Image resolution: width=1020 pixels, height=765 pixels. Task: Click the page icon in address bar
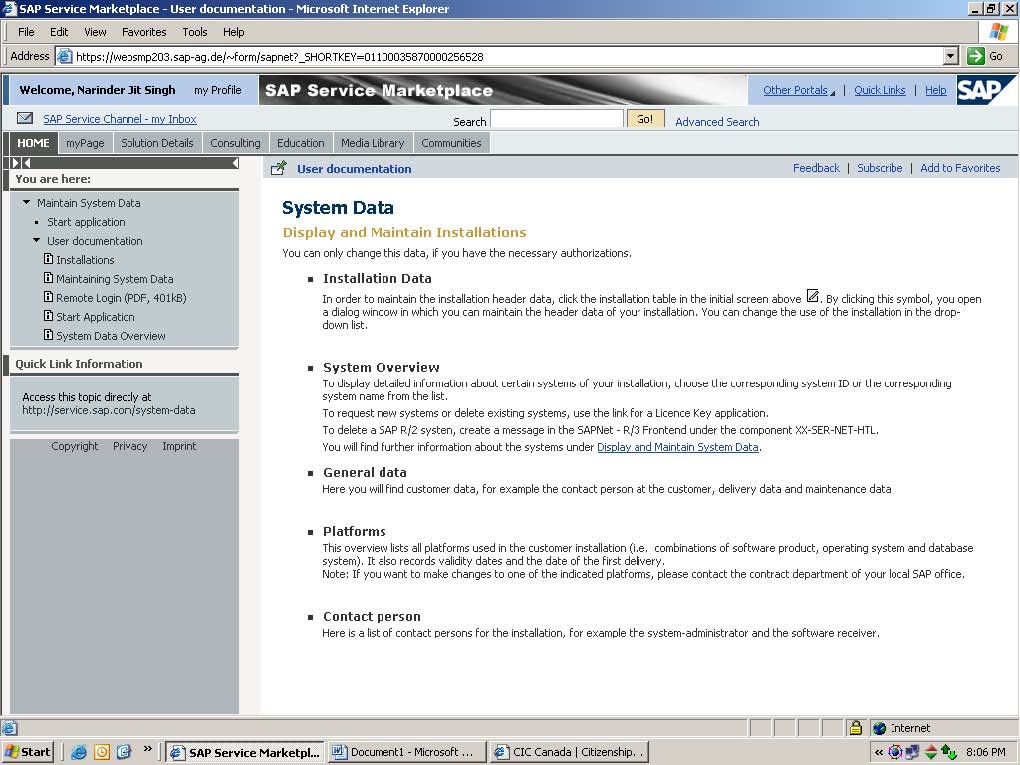click(x=64, y=57)
